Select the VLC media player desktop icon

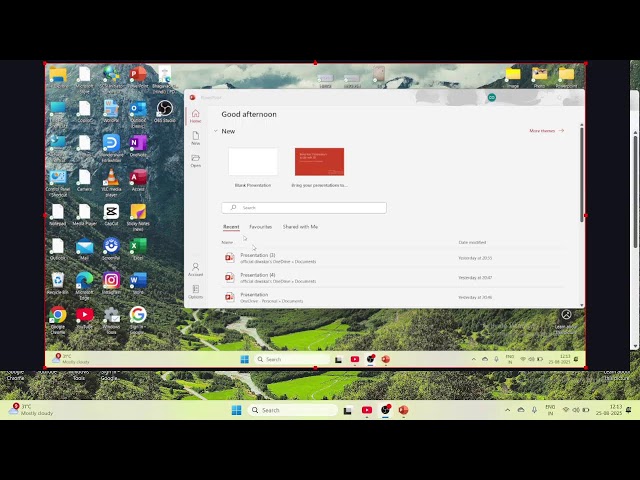point(111,182)
